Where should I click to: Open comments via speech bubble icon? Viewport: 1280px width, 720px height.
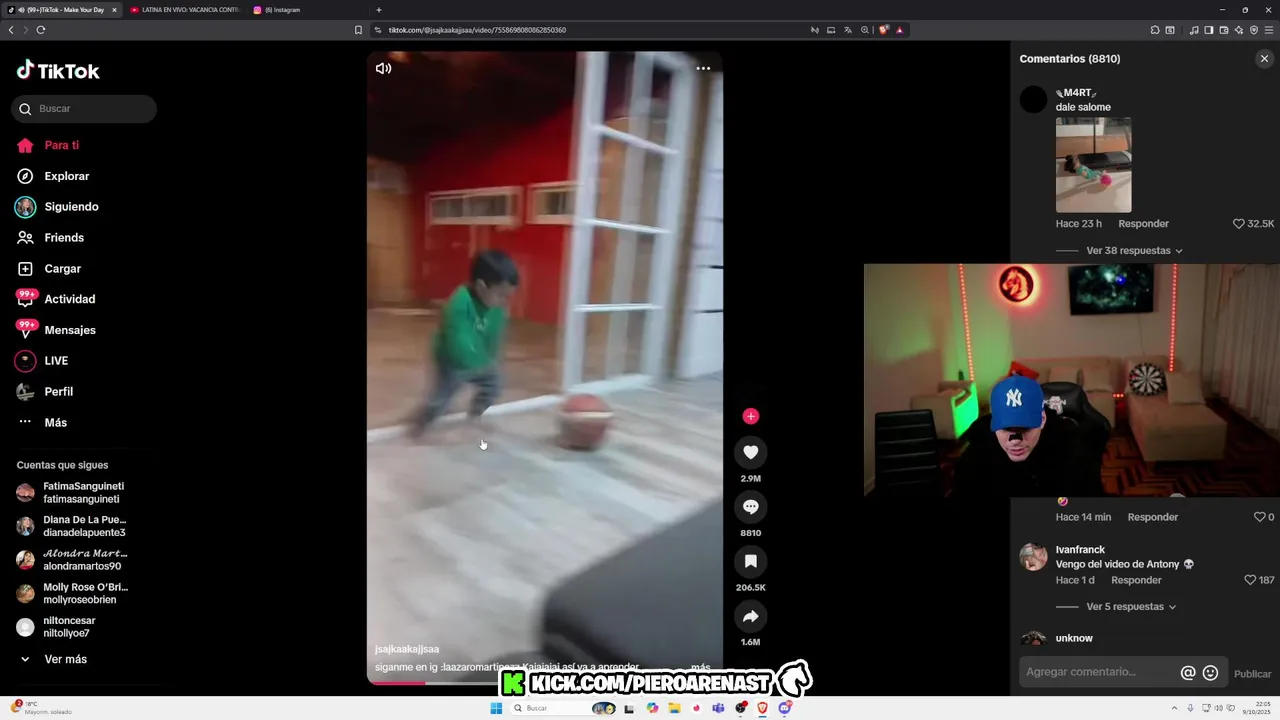coord(751,507)
